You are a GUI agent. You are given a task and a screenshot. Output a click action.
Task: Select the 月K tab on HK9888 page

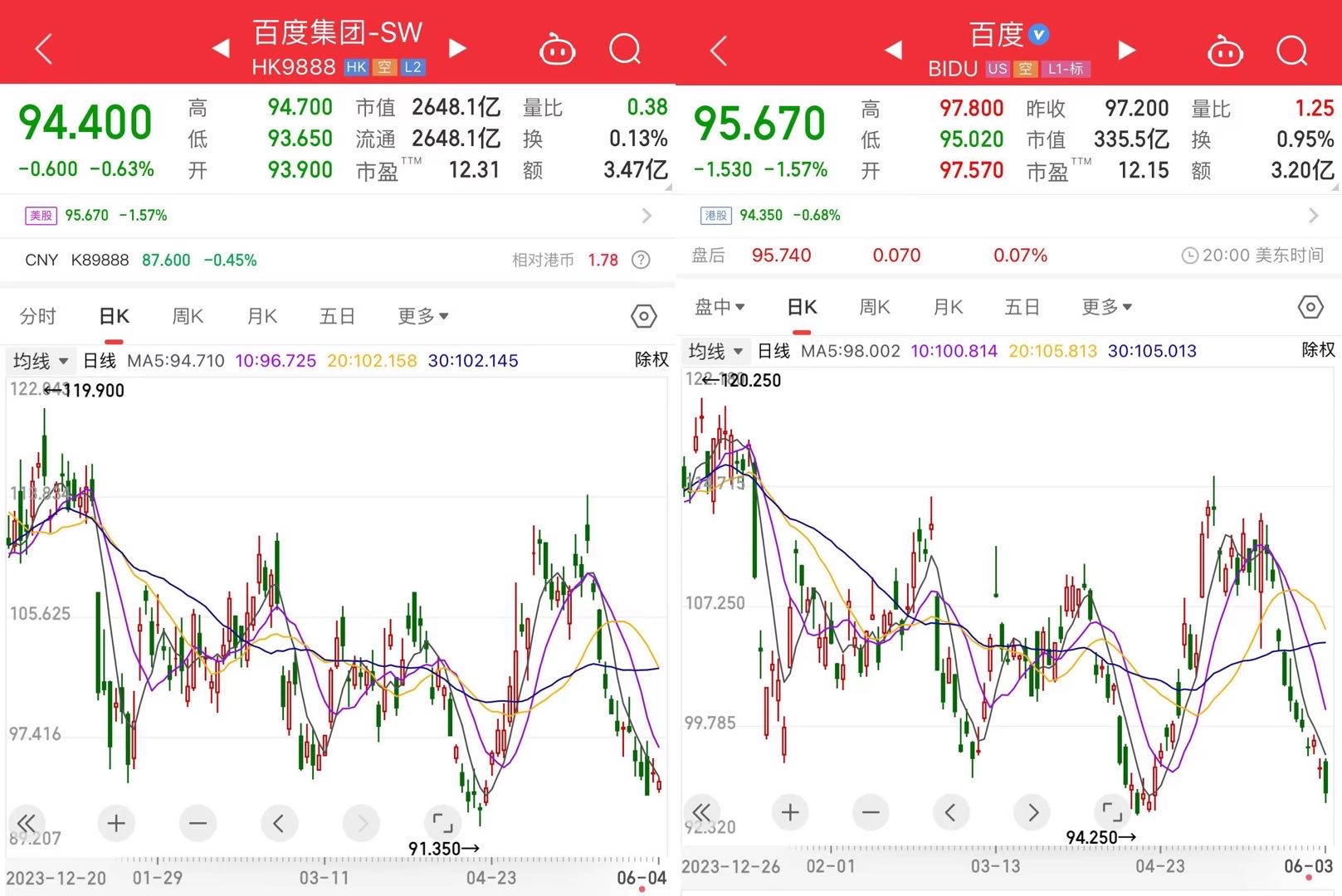click(x=262, y=316)
